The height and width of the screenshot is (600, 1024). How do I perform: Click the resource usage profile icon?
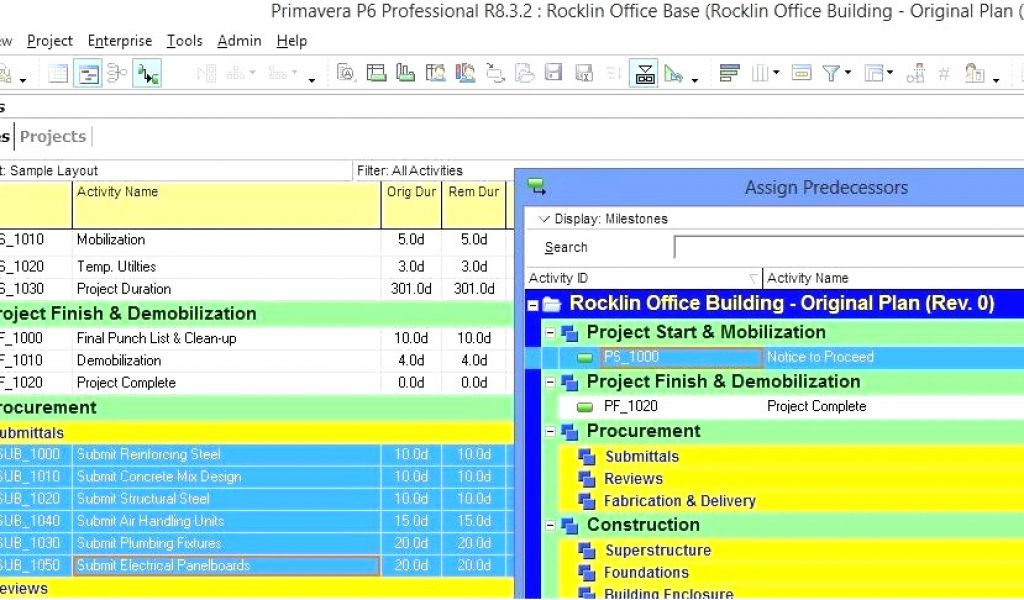[x=405, y=73]
